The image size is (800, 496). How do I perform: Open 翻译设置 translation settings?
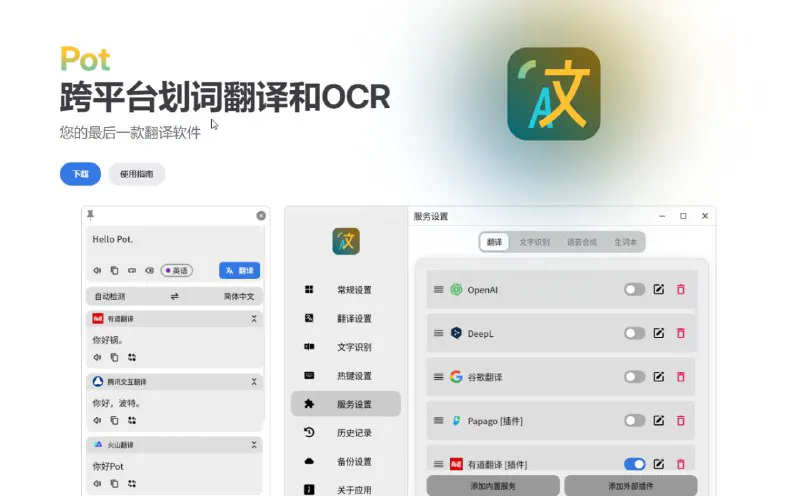(x=346, y=318)
